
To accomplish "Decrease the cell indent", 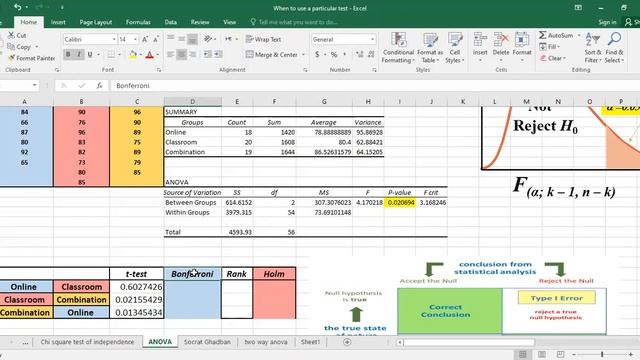I will tap(208, 54).
